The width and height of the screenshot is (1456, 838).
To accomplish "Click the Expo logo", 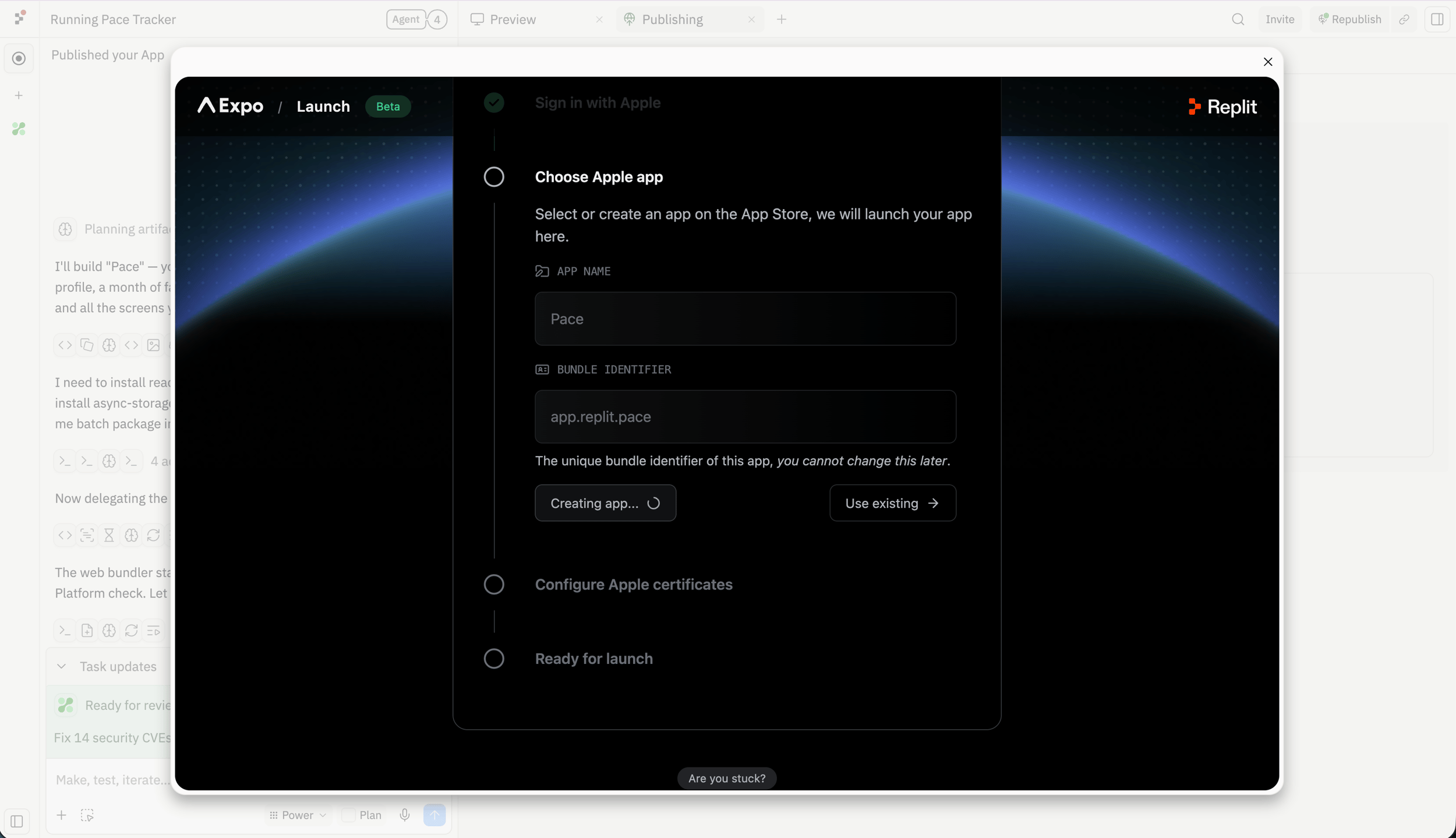I will point(230,106).
